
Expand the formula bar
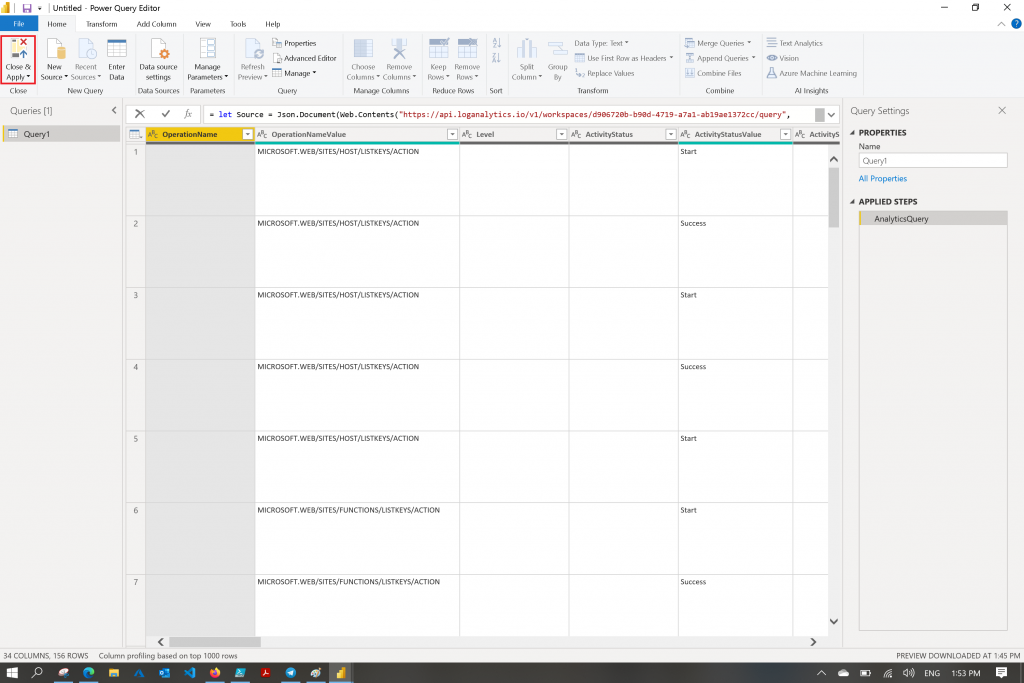click(x=832, y=114)
